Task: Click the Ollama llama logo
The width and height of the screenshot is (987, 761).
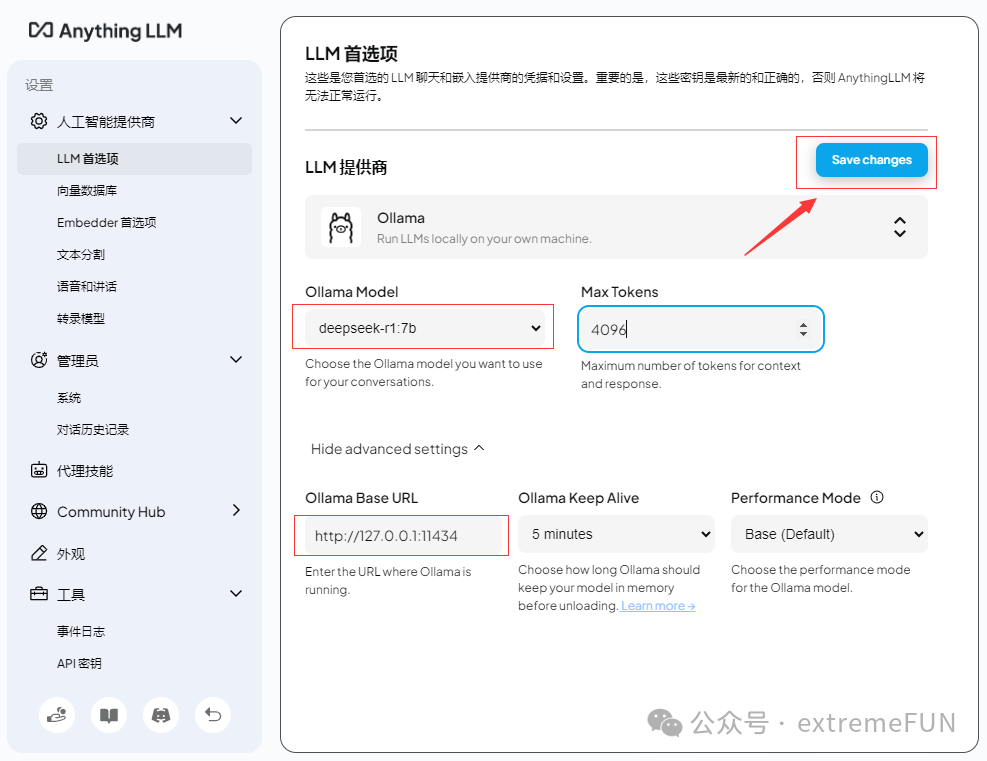Action: pyautogui.click(x=341, y=227)
